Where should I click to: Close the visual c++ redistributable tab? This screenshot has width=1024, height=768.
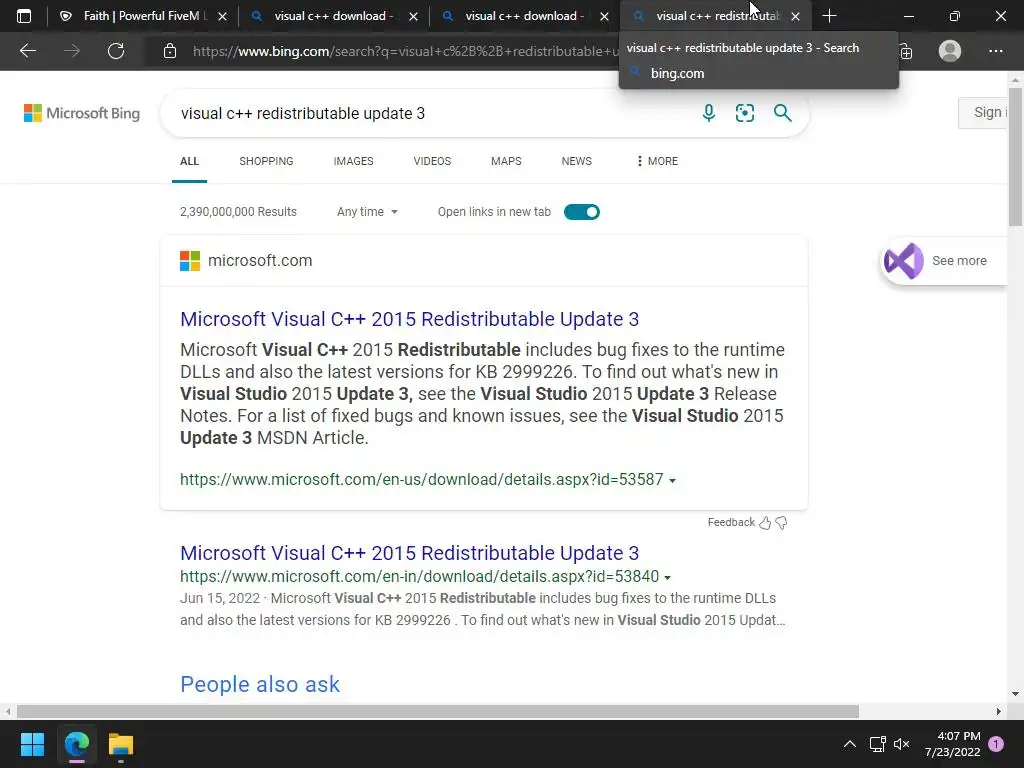(795, 16)
